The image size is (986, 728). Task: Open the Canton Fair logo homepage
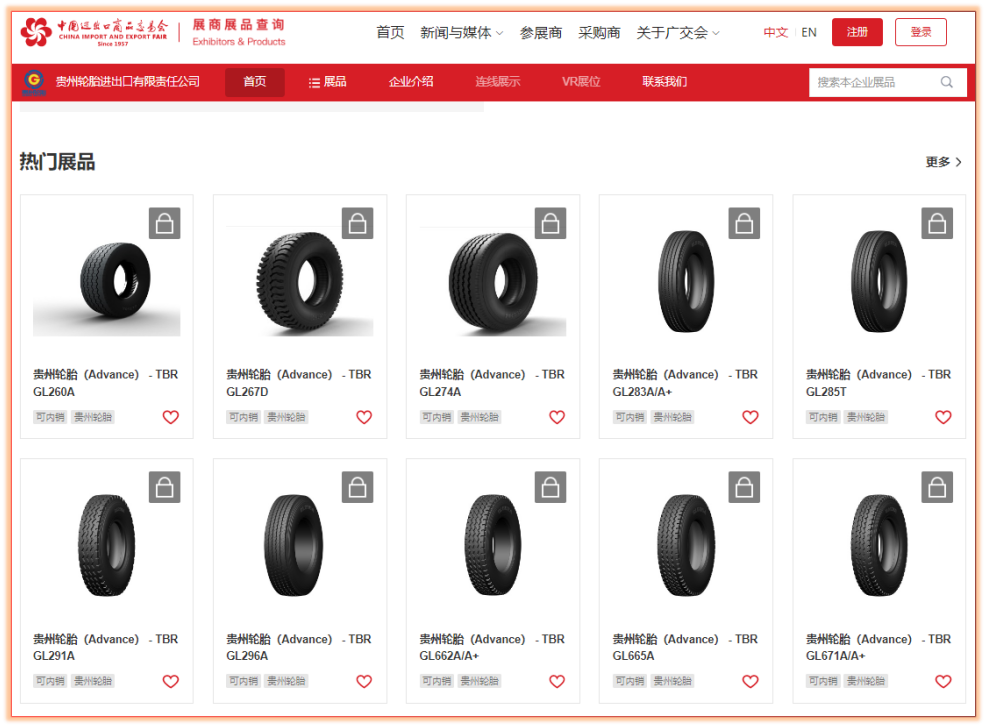(x=94, y=31)
